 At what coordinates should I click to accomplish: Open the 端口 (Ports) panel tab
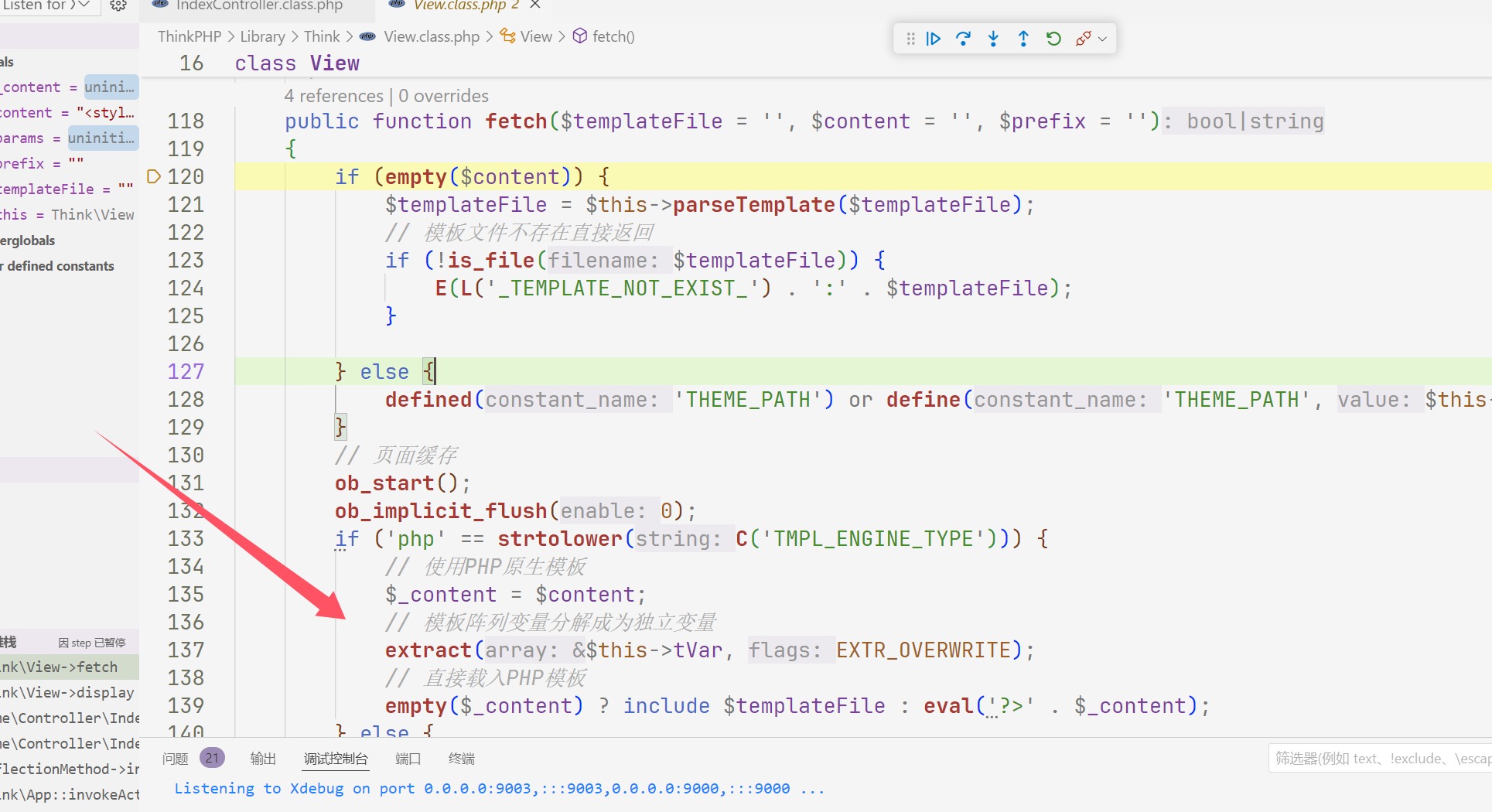[408, 759]
